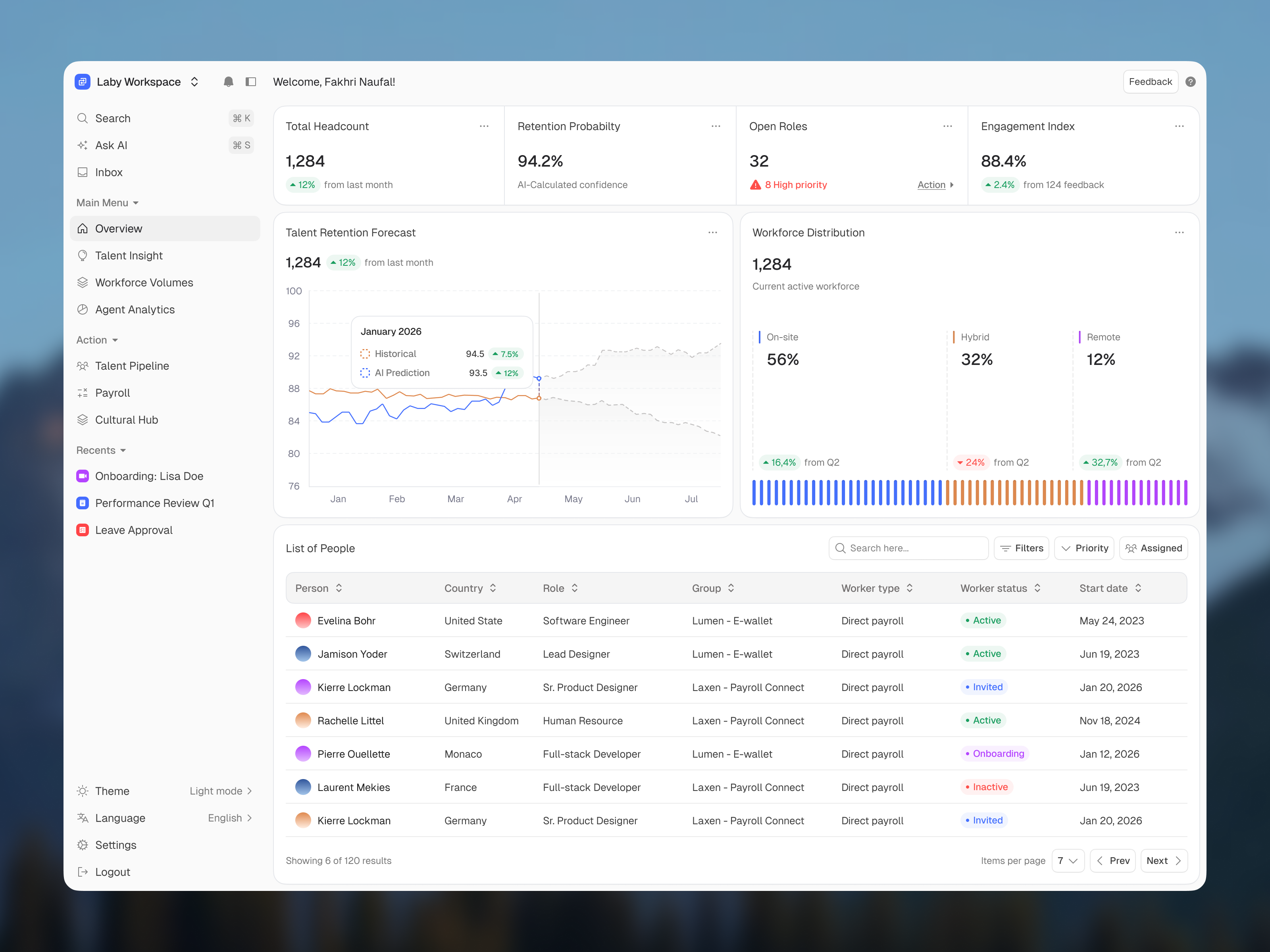This screenshot has height=952, width=1270.
Task: Collapse the Main Menu section
Action: (108, 203)
